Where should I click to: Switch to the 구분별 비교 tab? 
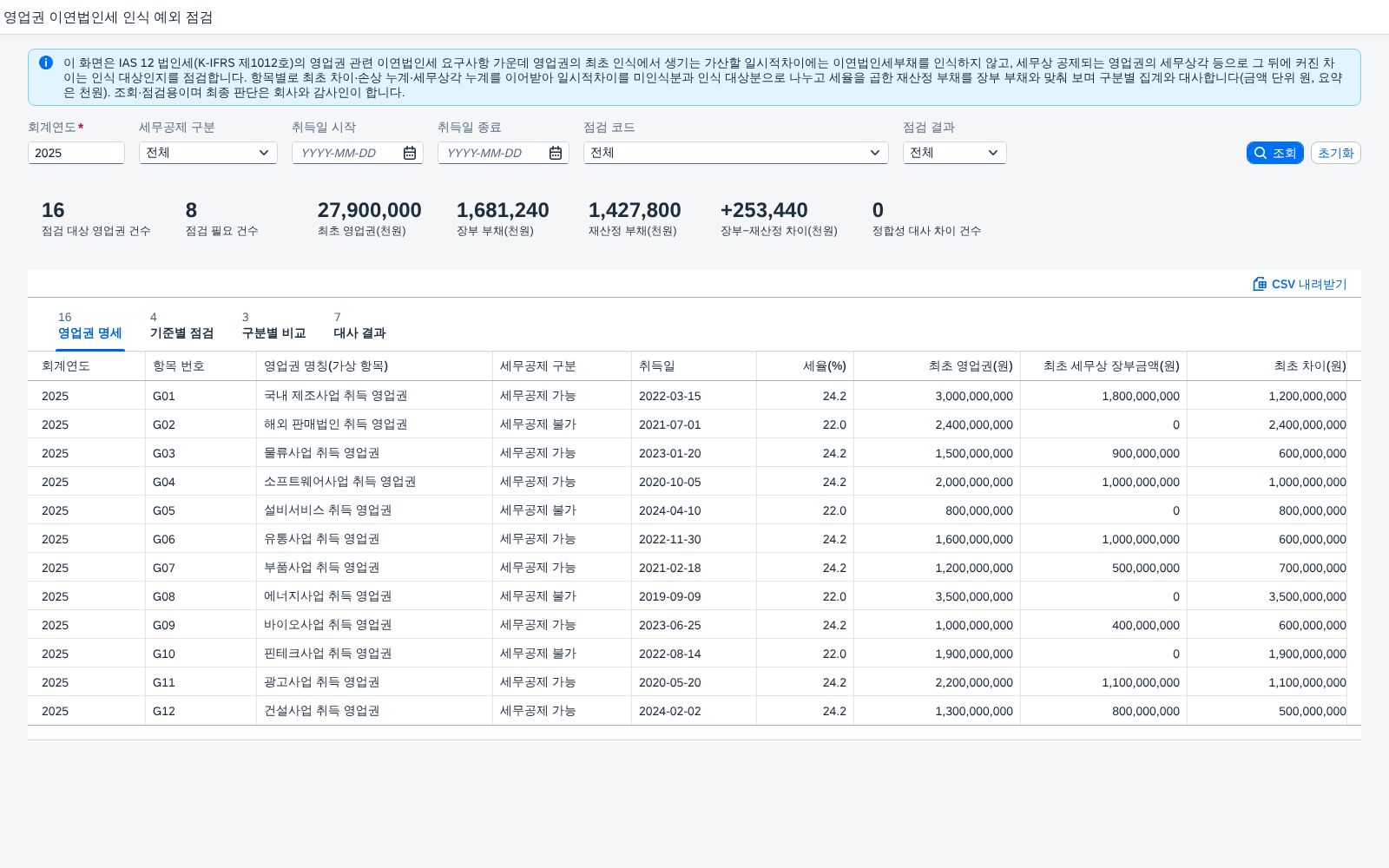point(273,325)
